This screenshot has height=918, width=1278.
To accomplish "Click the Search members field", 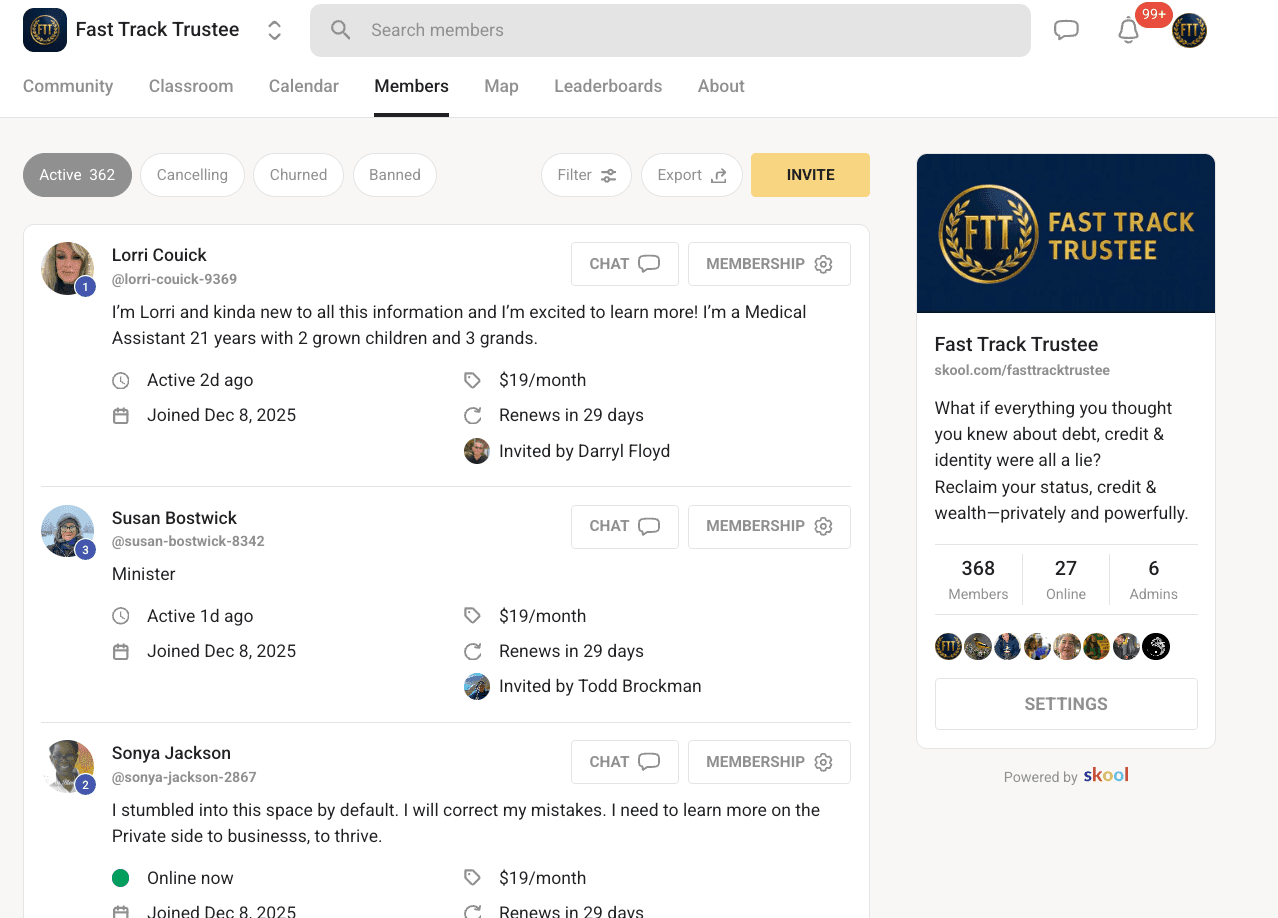I will pos(670,30).
